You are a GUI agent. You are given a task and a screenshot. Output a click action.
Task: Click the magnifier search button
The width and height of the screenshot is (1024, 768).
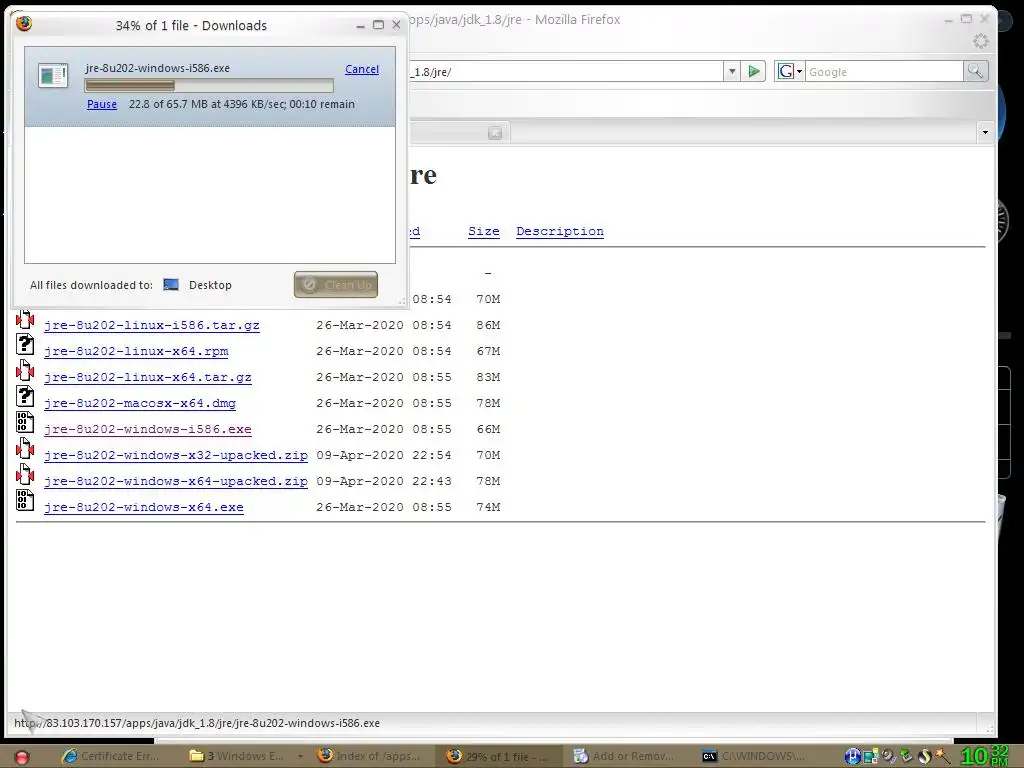click(x=976, y=71)
